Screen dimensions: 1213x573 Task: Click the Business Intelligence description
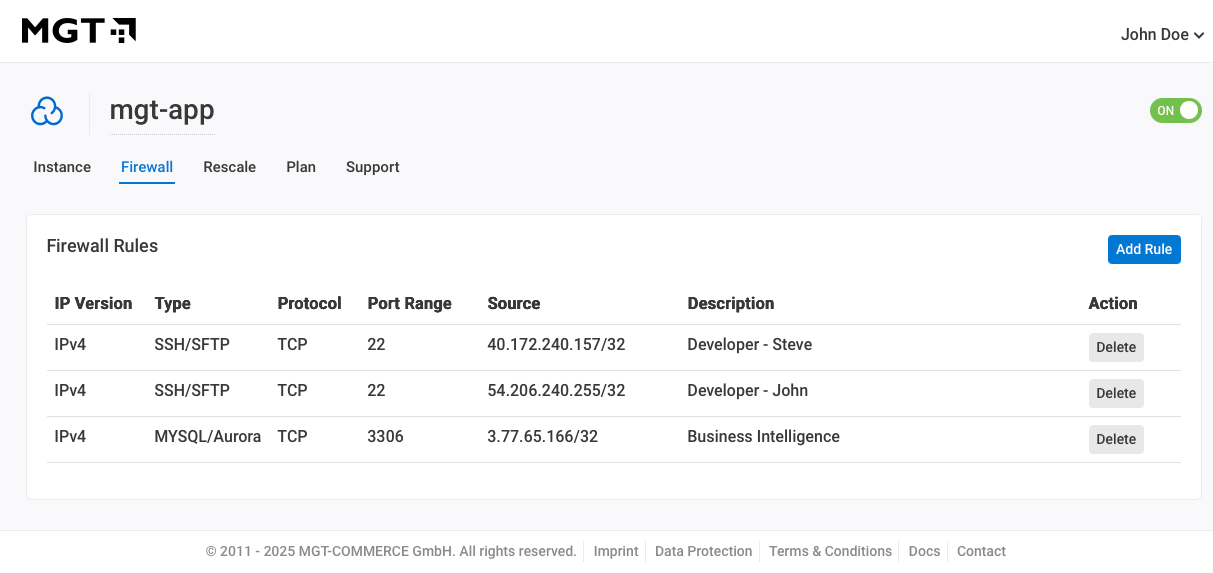tap(763, 437)
